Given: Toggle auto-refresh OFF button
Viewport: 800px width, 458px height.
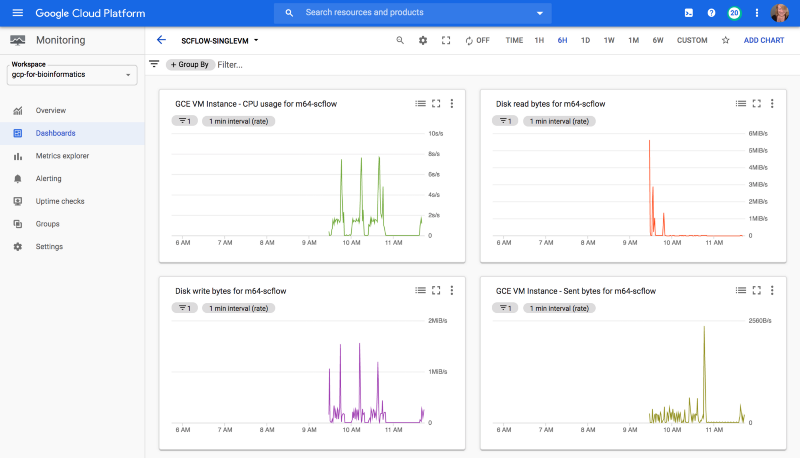Looking at the screenshot, I should pyautogui.click(x=477, y=40).
